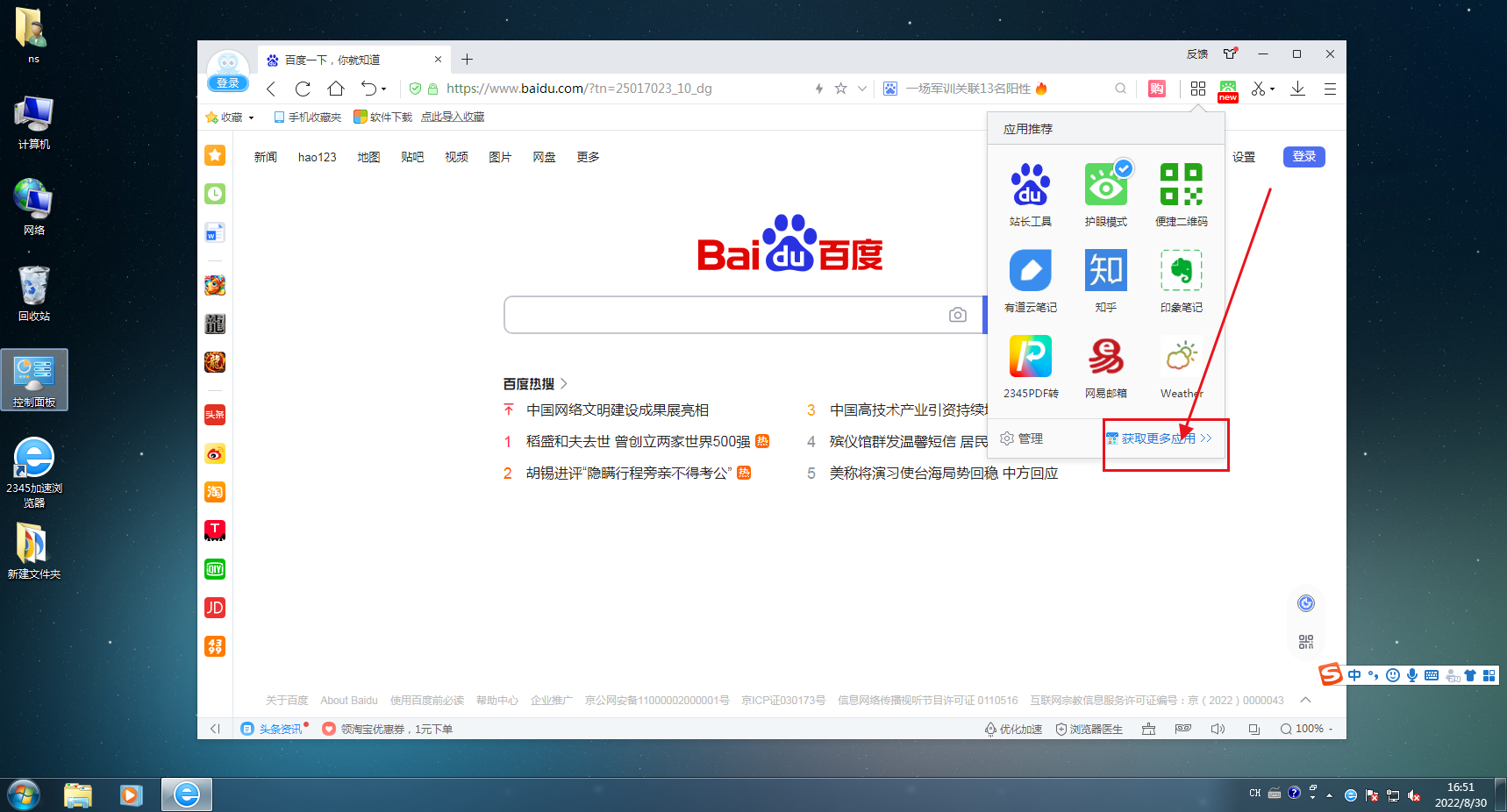The width and height of the screenshot is (1507, 812).
Task: Click 优化加速 in status bar
Action: [1013, 729]
